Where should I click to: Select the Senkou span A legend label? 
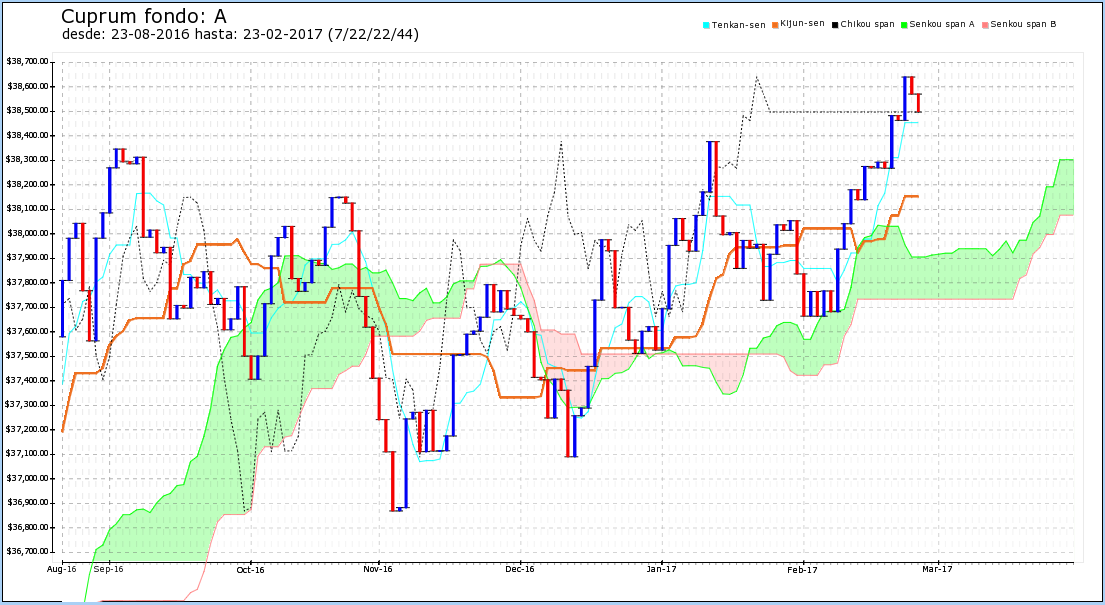tap(942, 24)
